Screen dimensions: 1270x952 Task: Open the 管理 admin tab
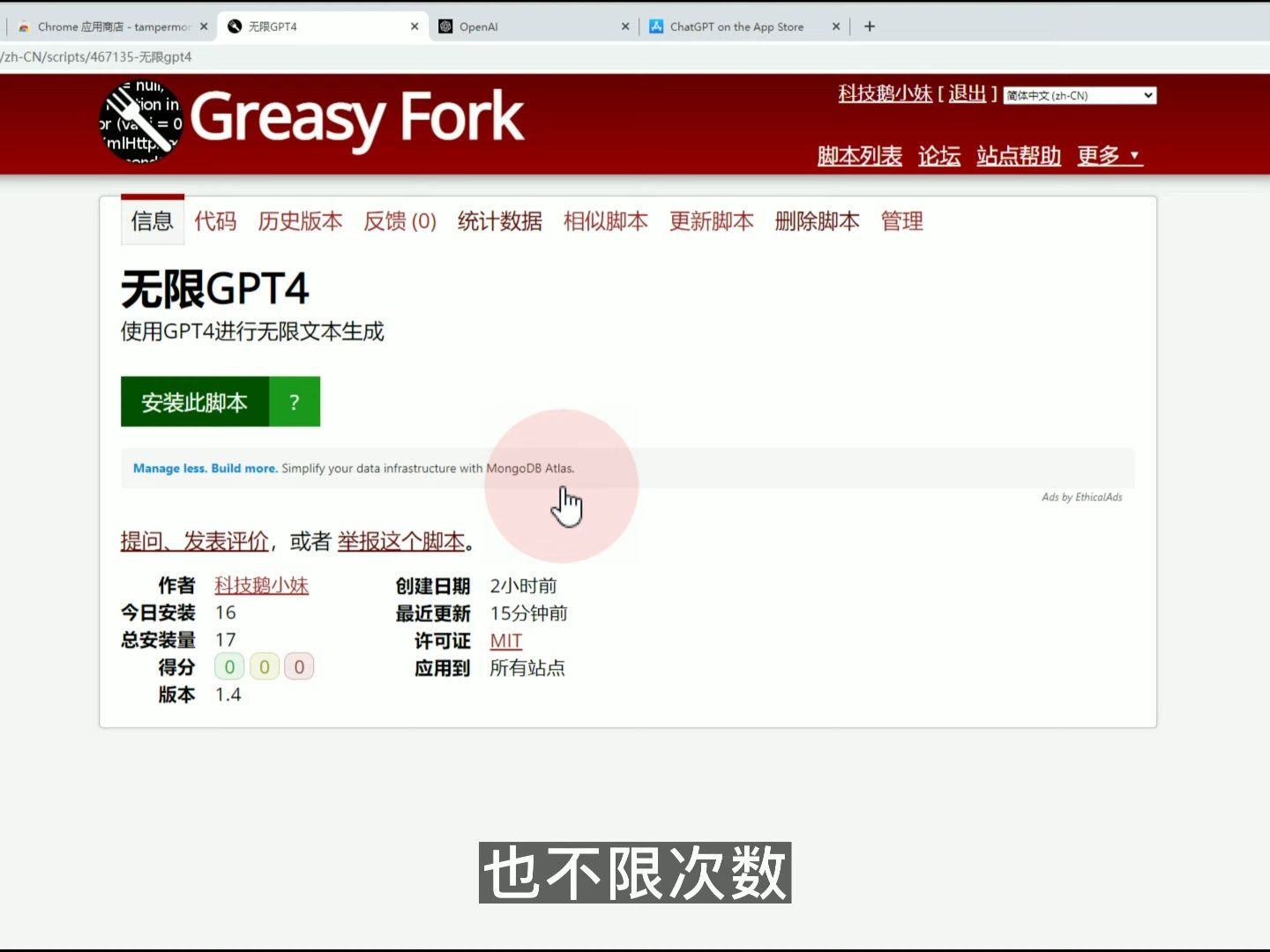901,220
